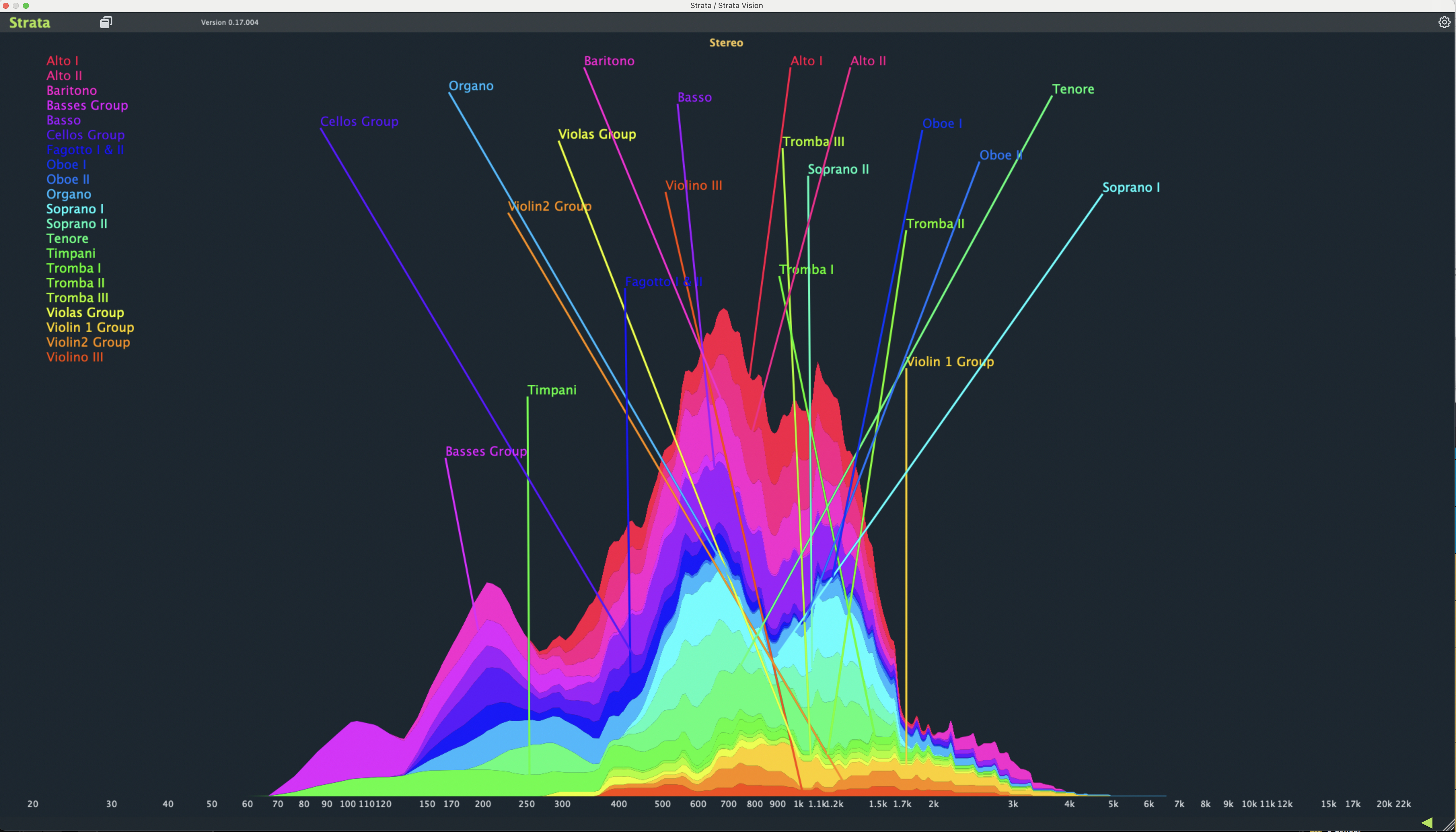
Task: Click the Stereo channel mode label
Action: (x=726, y=43)
